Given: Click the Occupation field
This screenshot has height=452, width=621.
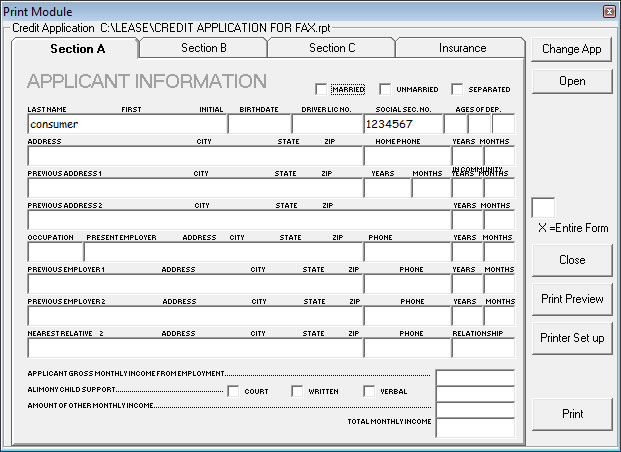Looking at the screenshot, I should pos(55,252).
